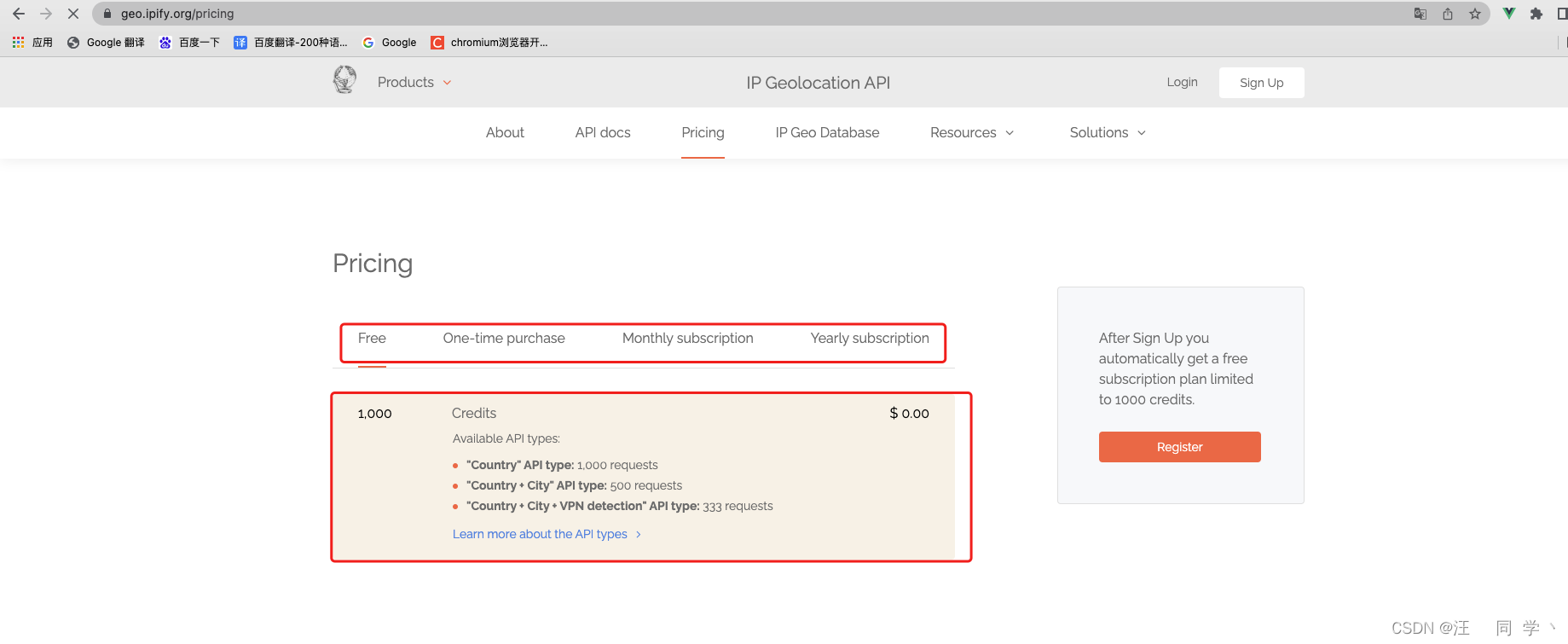Click the address bar URL geo.ipify.org/pricing
1568x644 pixels.
point(177,14)
